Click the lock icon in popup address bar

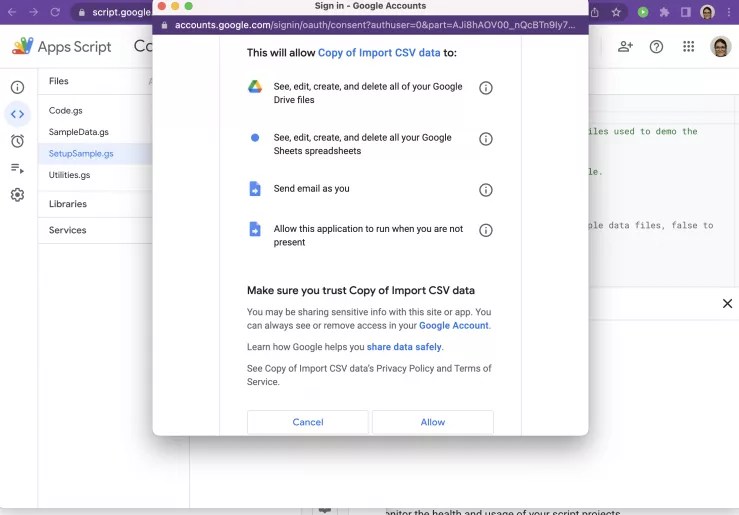click(x=164, y=25)
